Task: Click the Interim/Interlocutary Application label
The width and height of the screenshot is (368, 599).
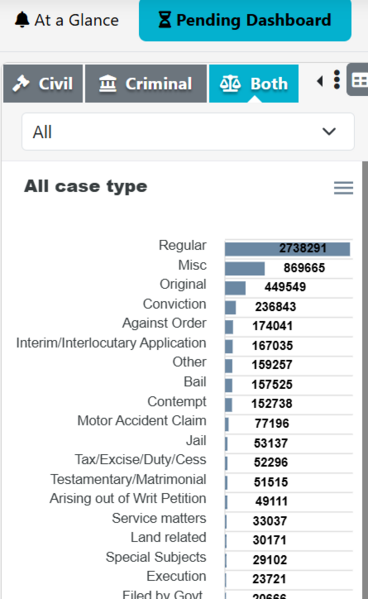Action: [111, 343]
